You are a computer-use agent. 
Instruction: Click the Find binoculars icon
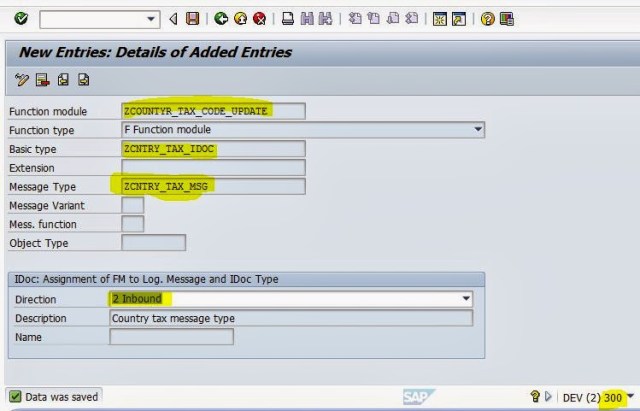307,19
